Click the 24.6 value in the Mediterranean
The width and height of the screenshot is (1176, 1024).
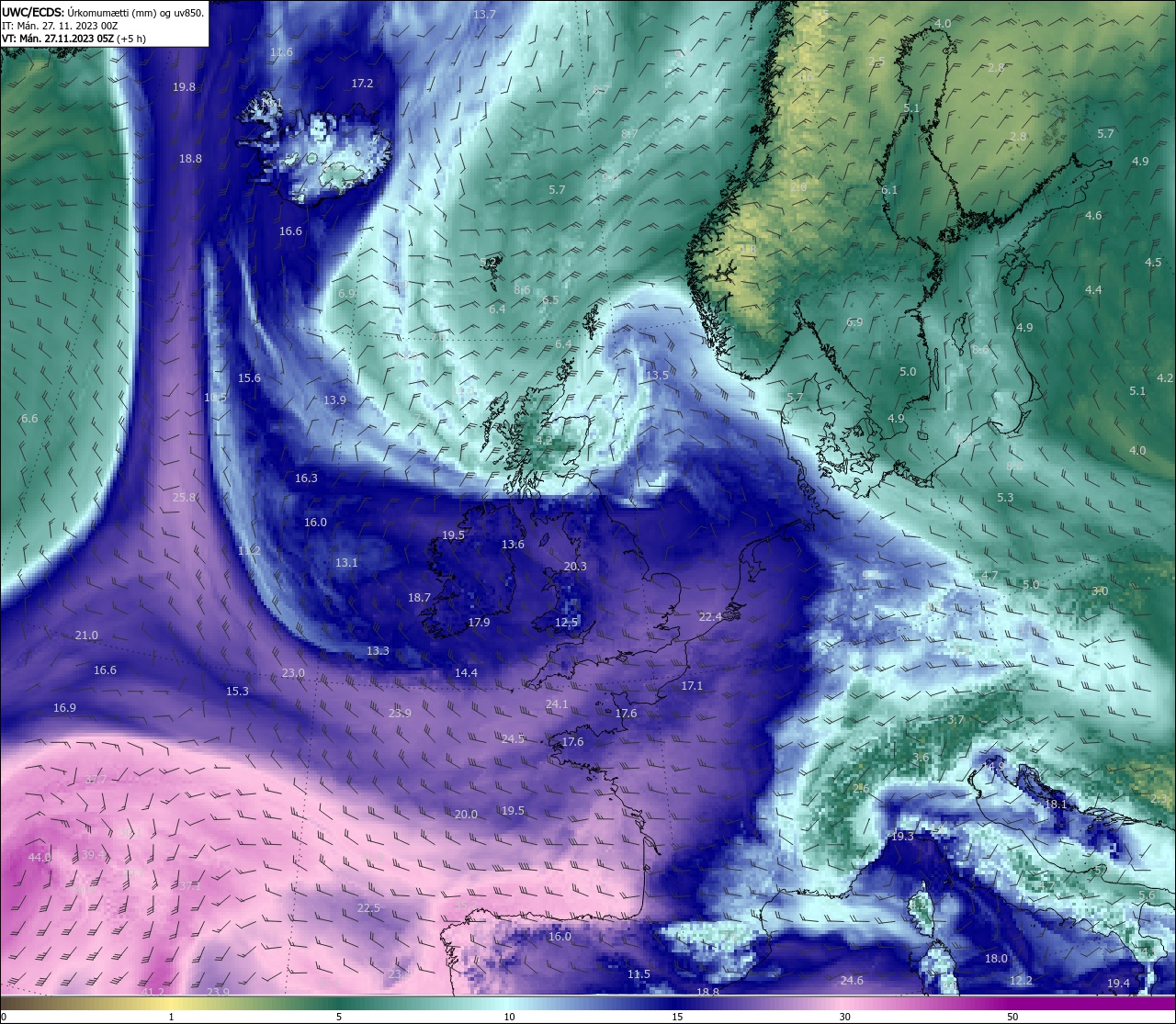coord(852,981)
